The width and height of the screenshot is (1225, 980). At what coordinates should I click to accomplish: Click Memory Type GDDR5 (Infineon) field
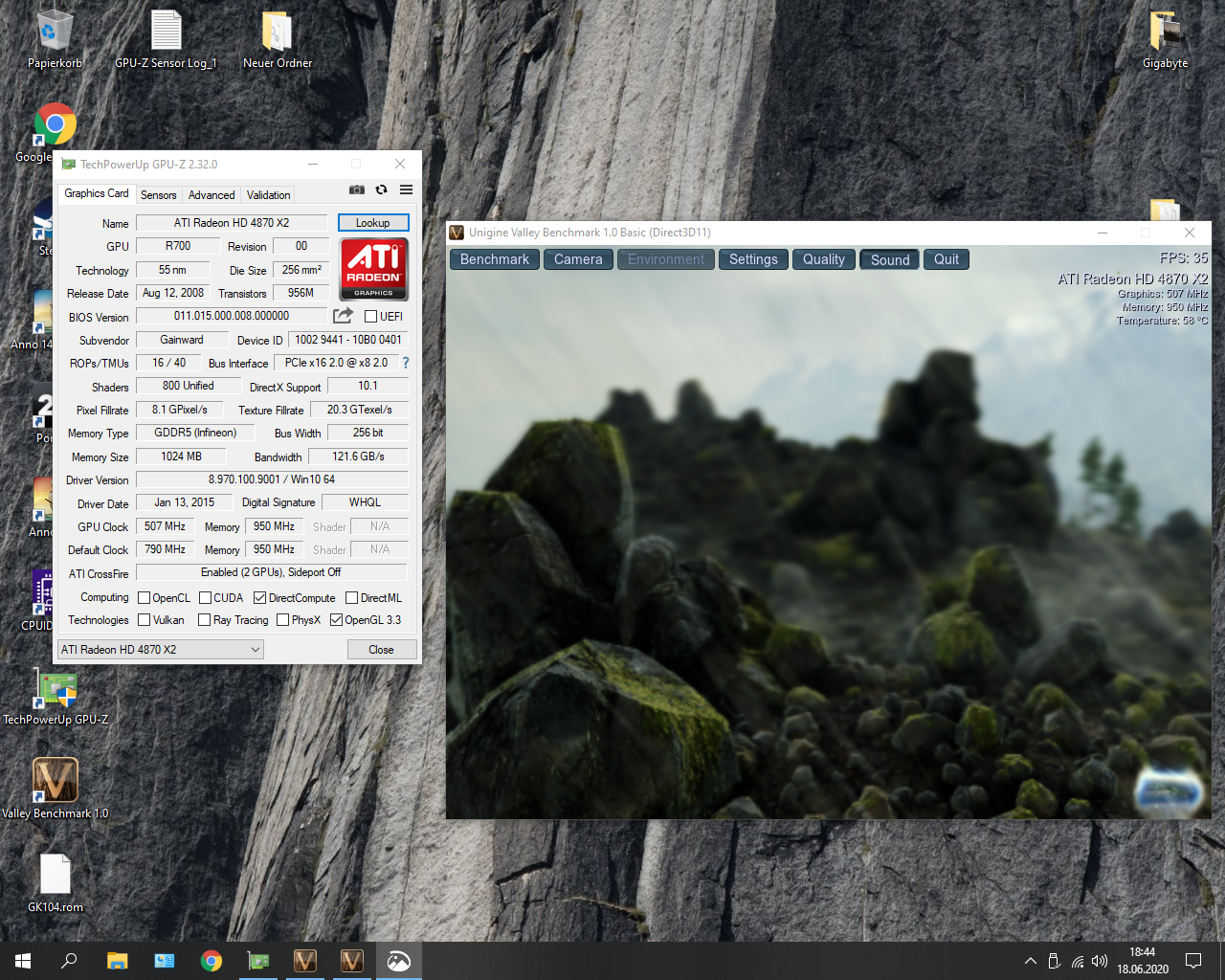pyautogui.click(x=195, y=433)
